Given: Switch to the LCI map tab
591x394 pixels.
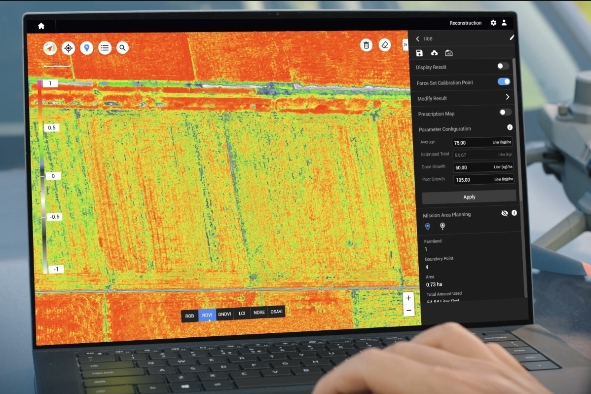Looking at the screenshot, I should [242, 313].
